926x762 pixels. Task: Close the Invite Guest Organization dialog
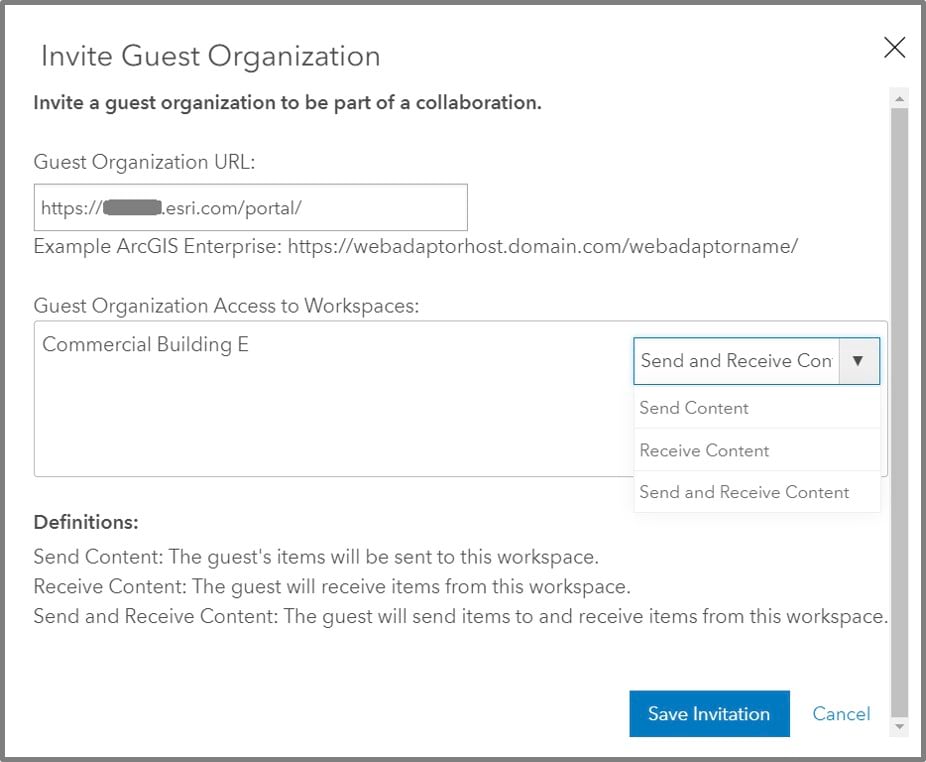[x=894, y=47]
